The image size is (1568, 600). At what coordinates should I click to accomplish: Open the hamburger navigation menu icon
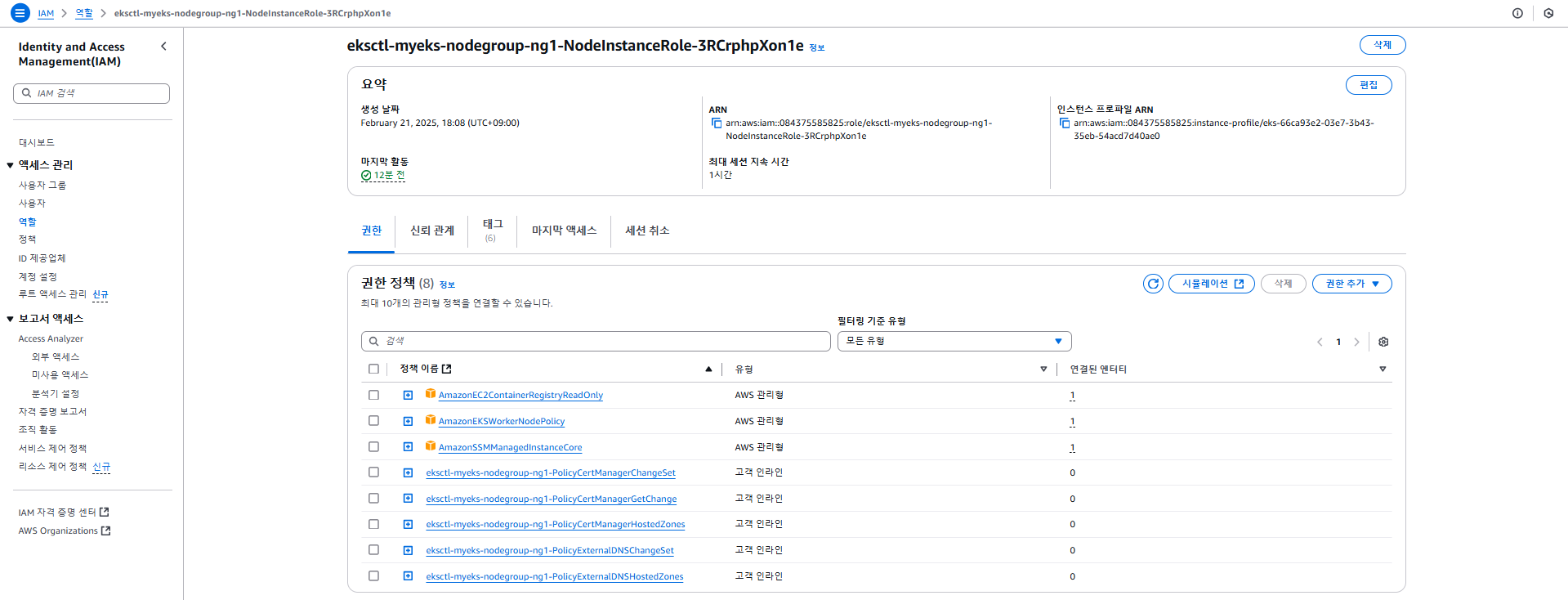[20, 13]
